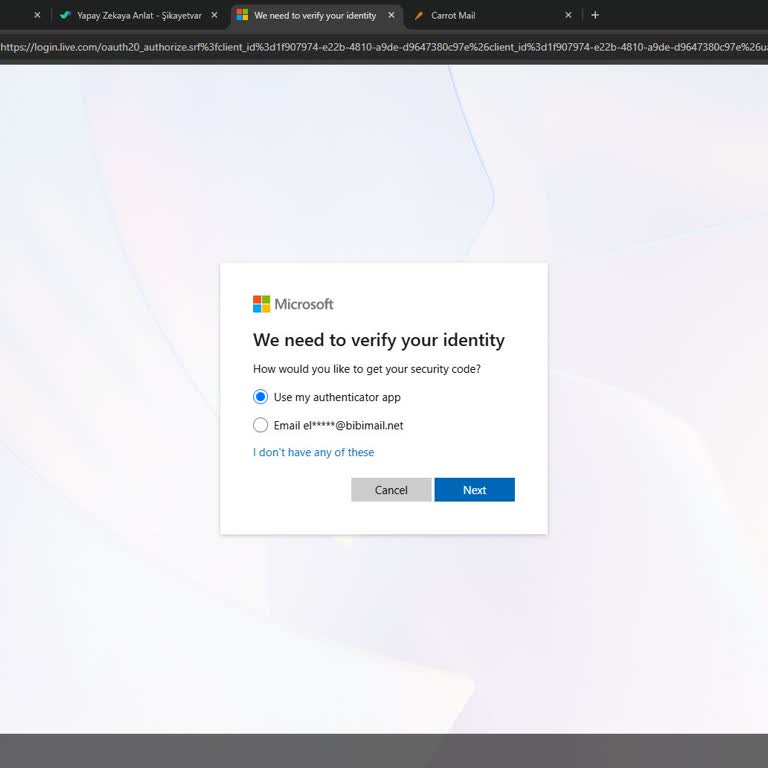This screenshot has height=768, width=768.
Task: Open 'I don't have any of these' link
Action: pyautogui.click(x=313, y=452)
